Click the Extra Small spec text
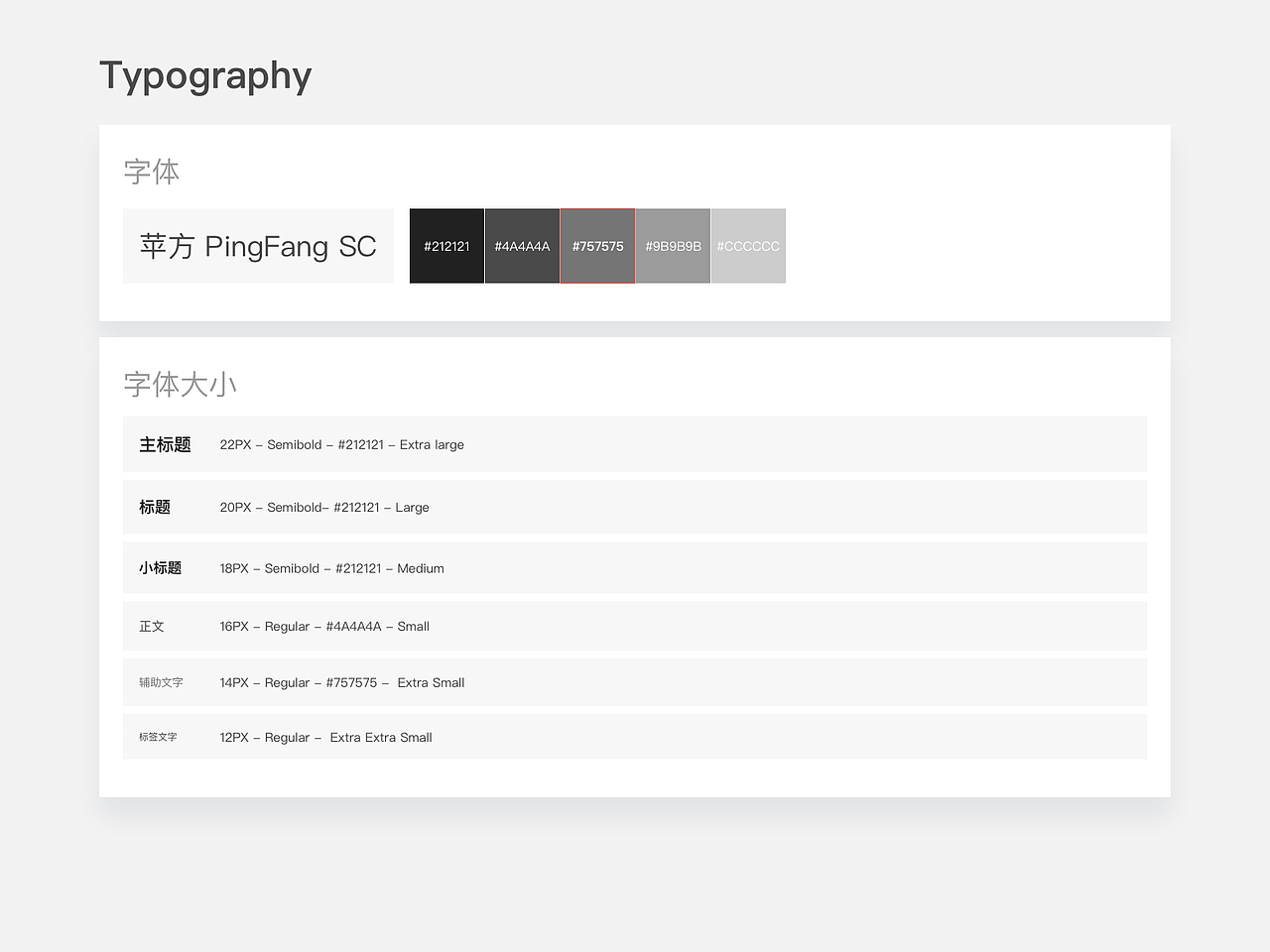This screenshot has width=1270, height=952. click(431, 682)
